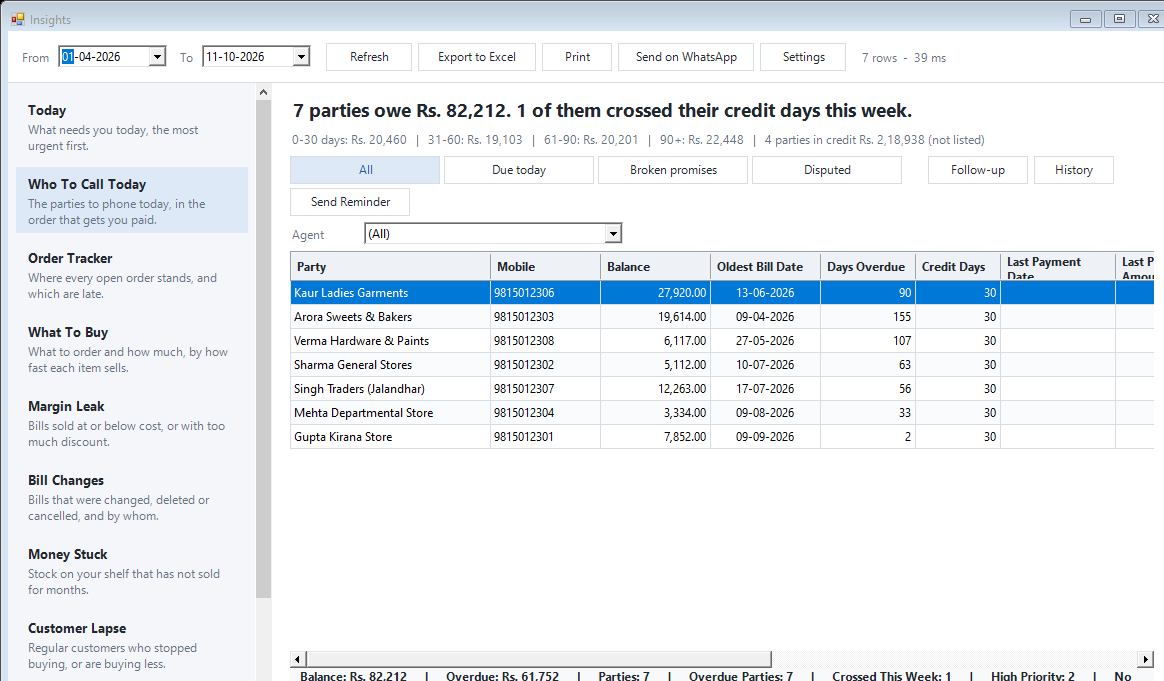Select Verma Hardware & Paints row
Image resolution: width=1164 pixels, height=681 pixels.
click(x=722, y=341)
